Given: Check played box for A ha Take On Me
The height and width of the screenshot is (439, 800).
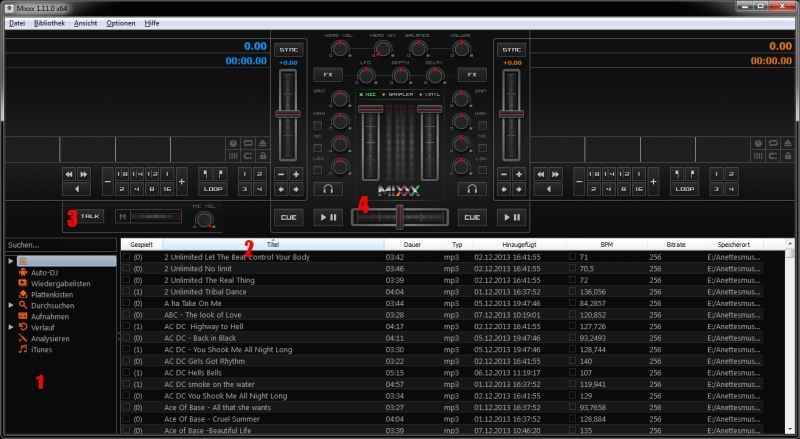Looking at the screenshot, I should 126,303.
